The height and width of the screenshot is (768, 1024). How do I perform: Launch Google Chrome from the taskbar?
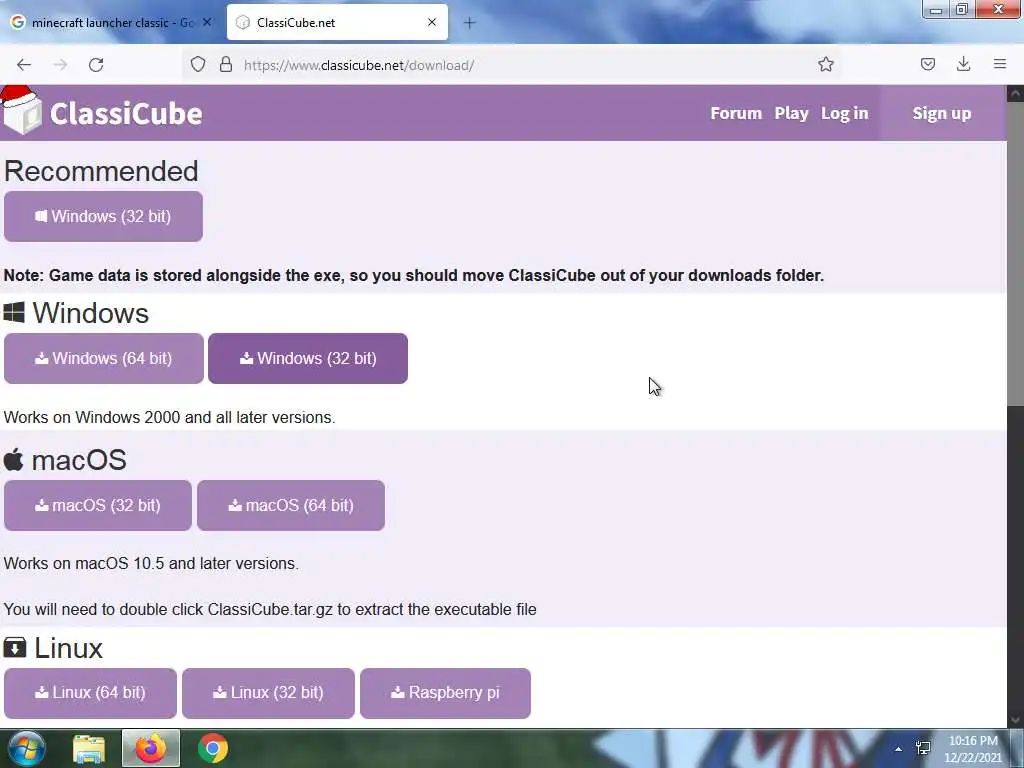coord(213,748)
